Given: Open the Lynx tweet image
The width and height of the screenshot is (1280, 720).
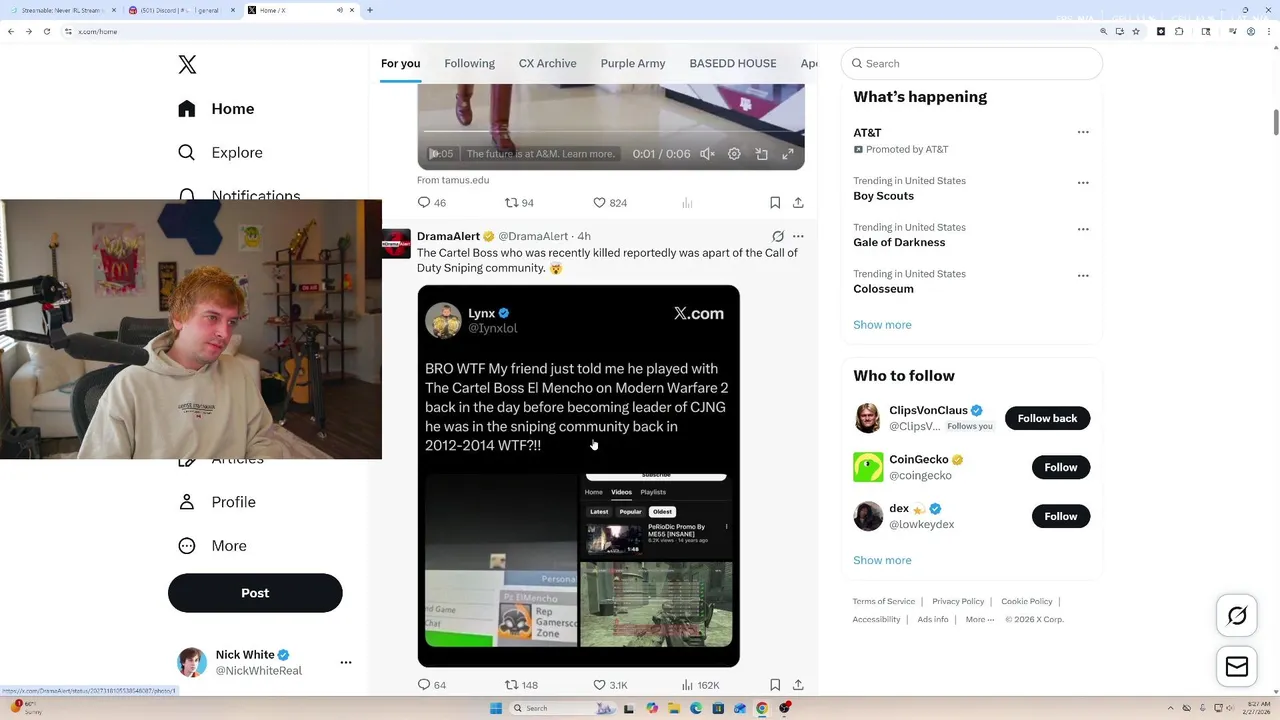Looking at the screenshot, I should [578, 476].
